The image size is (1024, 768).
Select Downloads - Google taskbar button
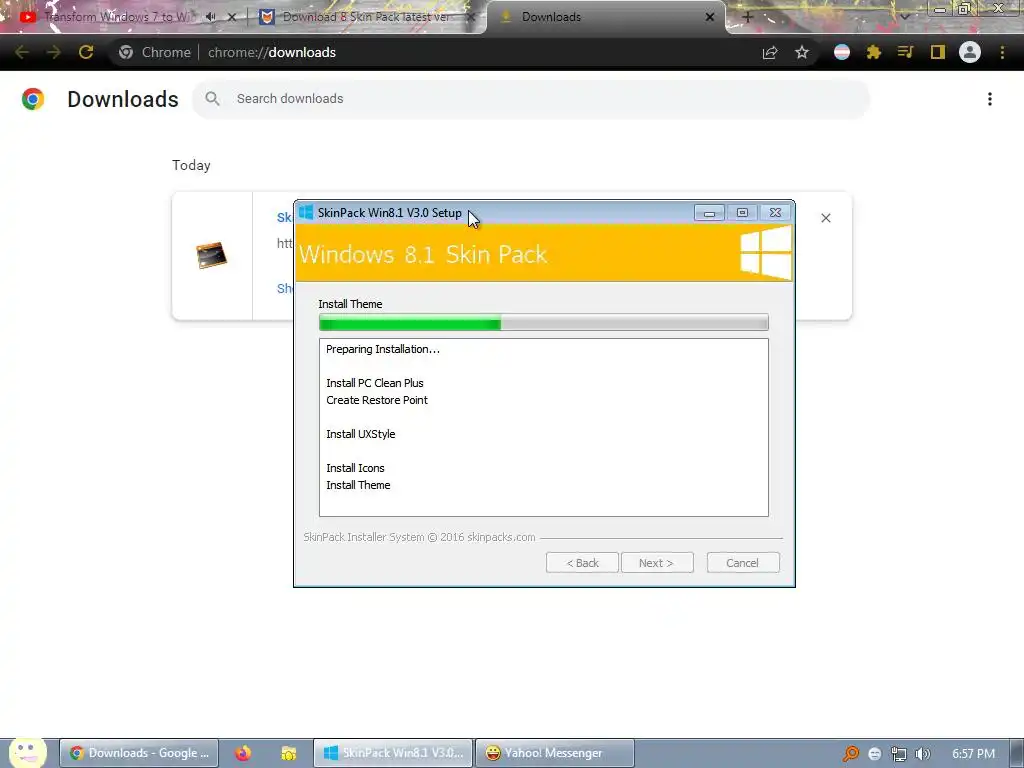pos(139,753)
